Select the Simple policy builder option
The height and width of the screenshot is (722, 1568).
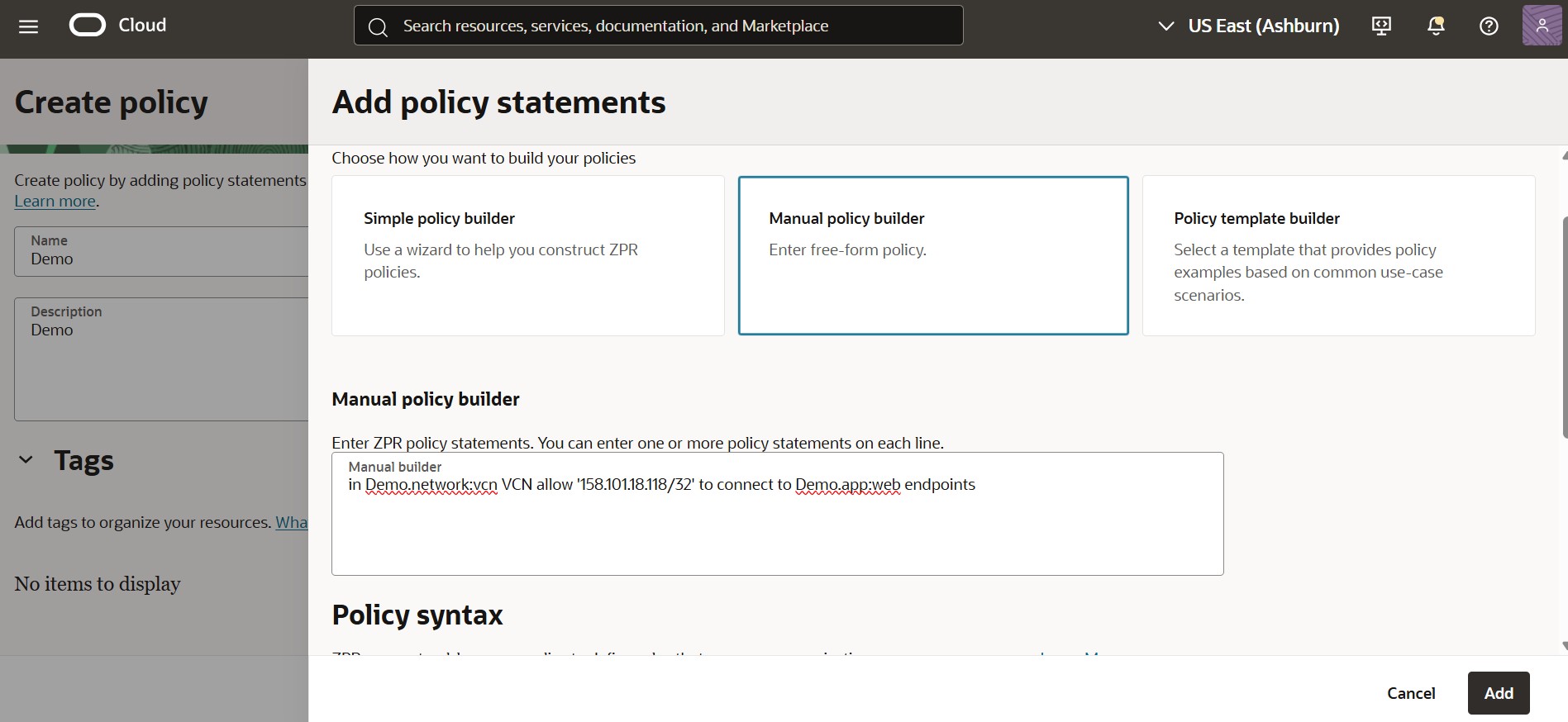pos(527,255)
